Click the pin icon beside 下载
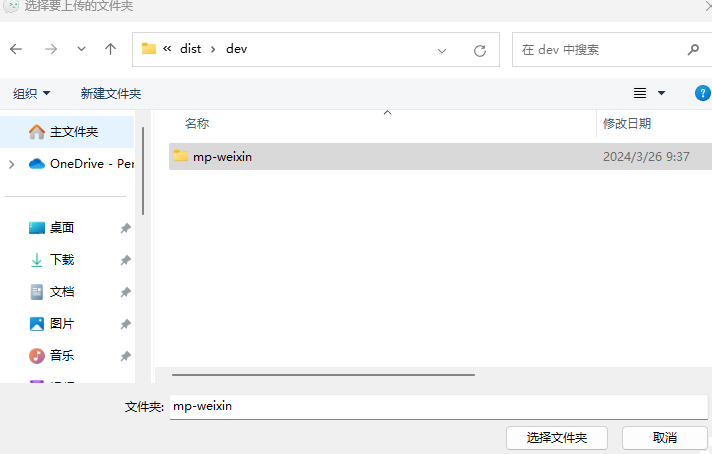Image resolution: width=712 pixels, height=454 pixels. (x=125, y=260)
